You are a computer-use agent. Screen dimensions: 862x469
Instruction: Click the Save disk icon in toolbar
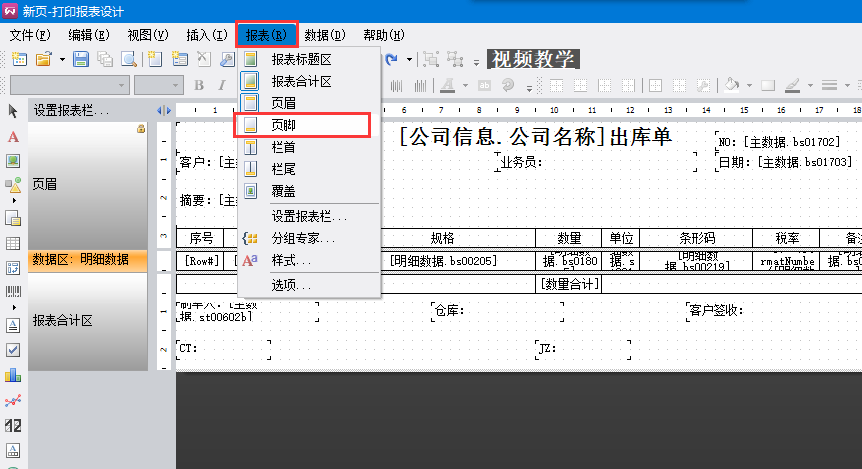tap(81, 60)
